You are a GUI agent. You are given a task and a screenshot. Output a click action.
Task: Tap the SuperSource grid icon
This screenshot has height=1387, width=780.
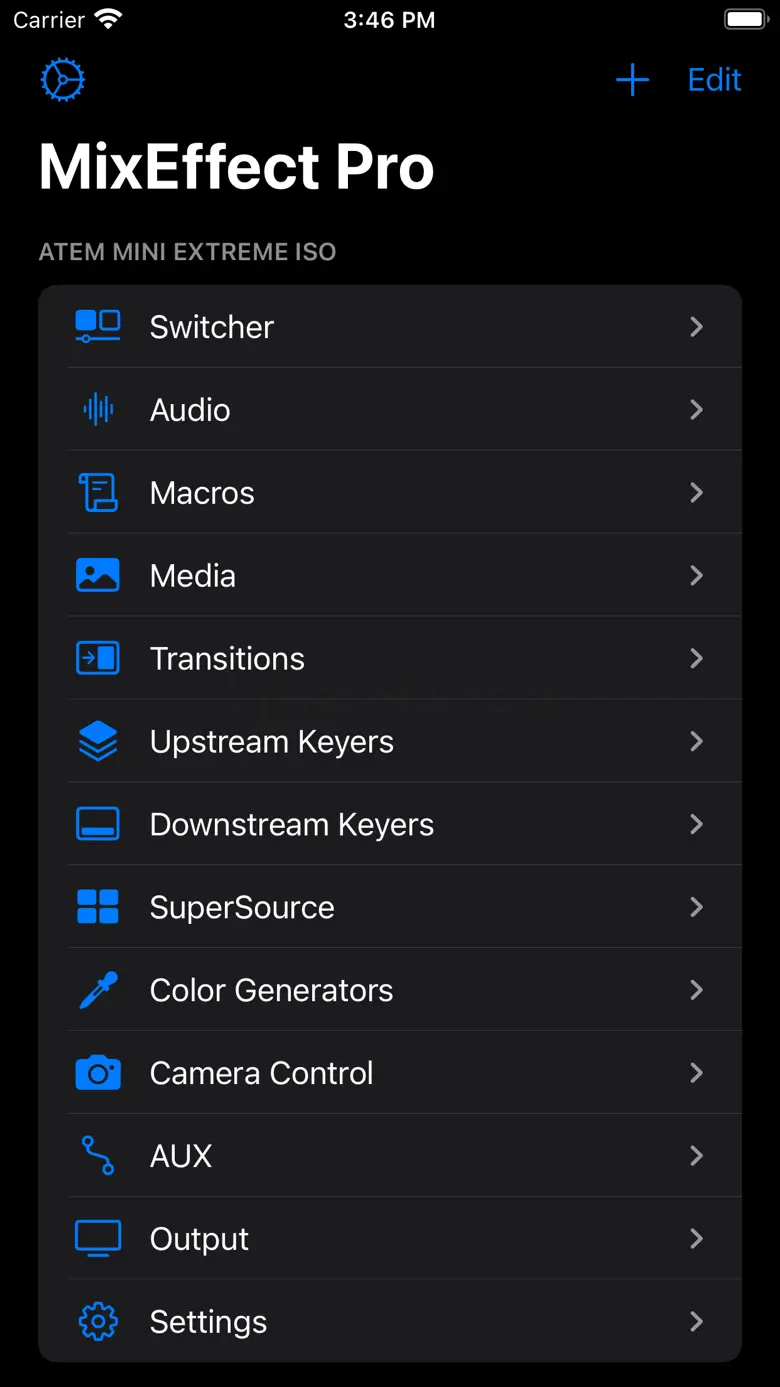98,907
